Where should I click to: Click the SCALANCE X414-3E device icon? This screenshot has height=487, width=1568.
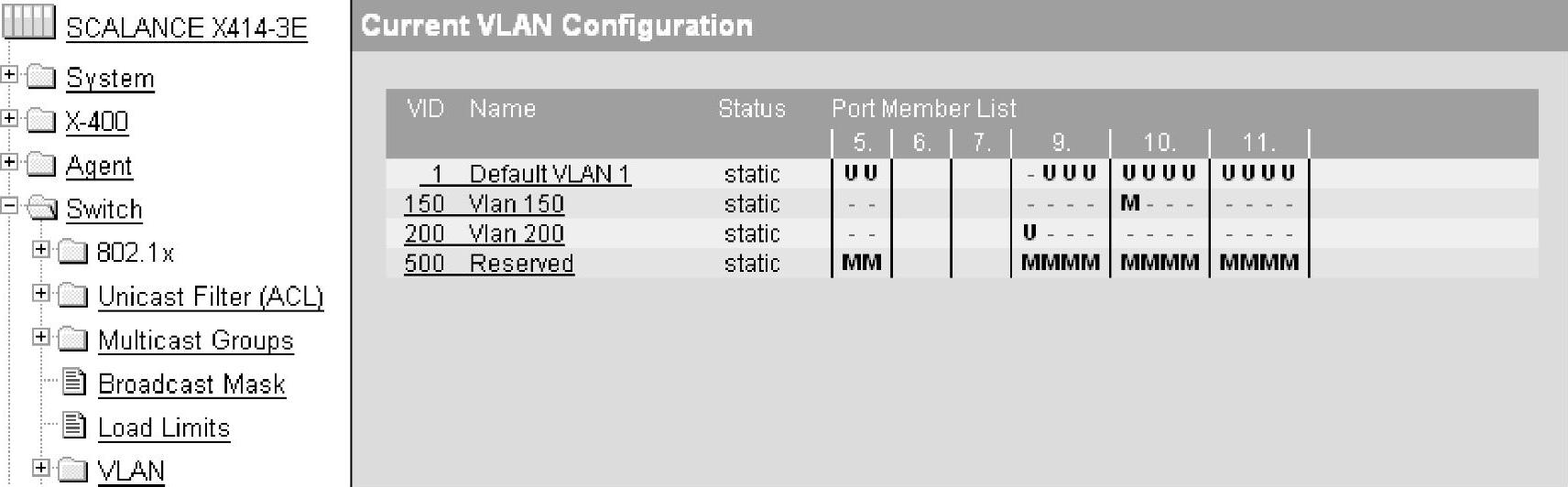[28, 23]
